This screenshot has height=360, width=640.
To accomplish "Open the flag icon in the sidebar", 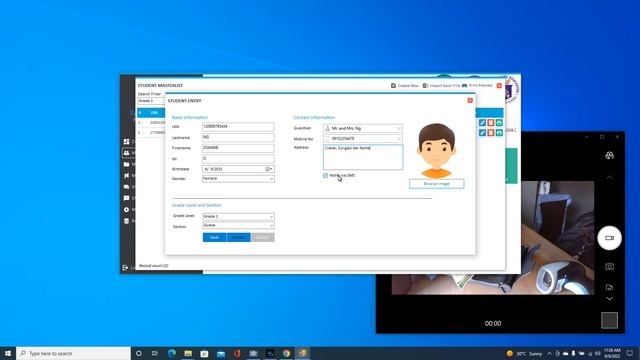I will pyautogui.click(x=127, y=176).
